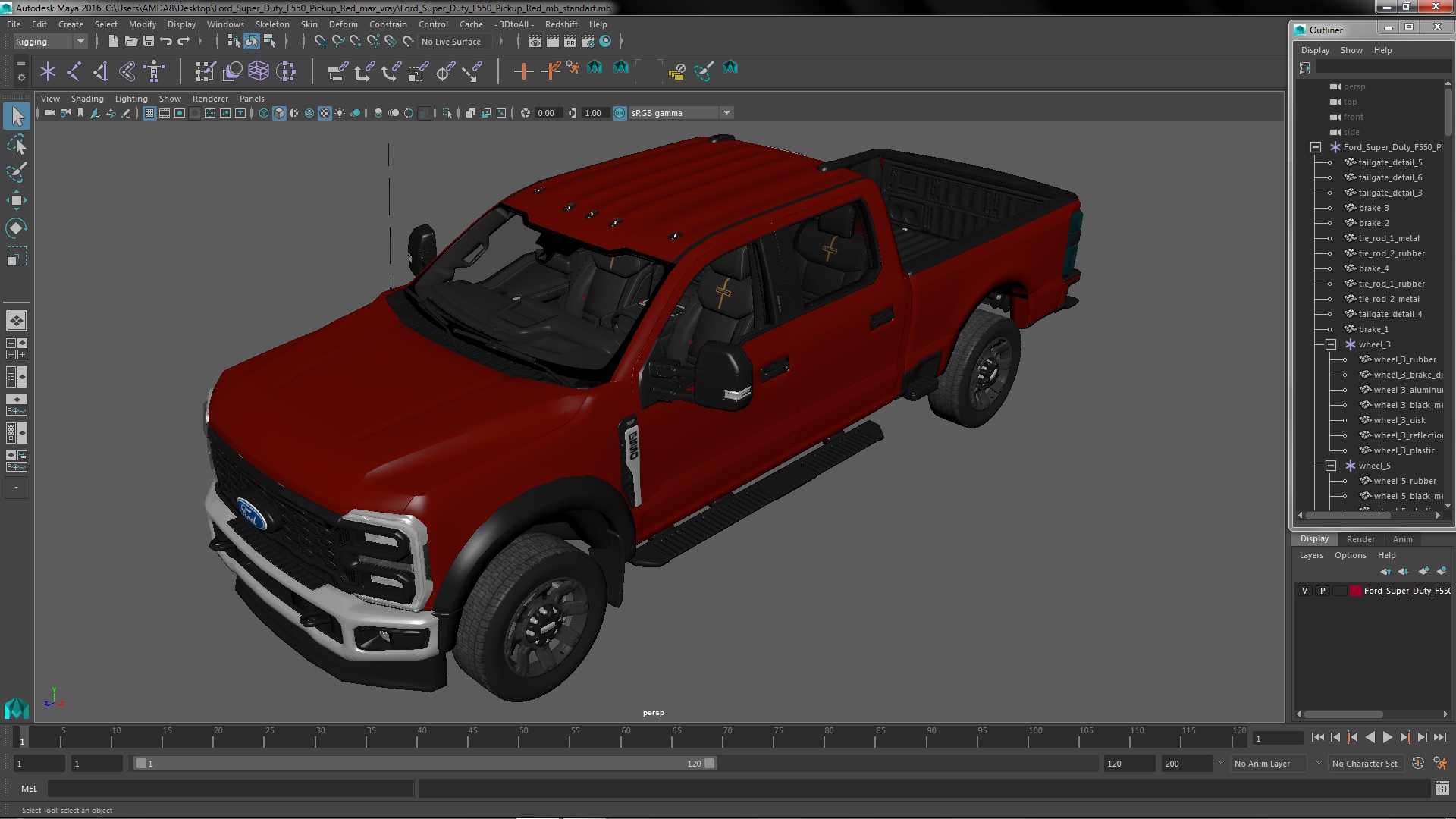The height and width of the screenshot is (819, 1456).
Task: Click the current frame field
Action: 1278,739
